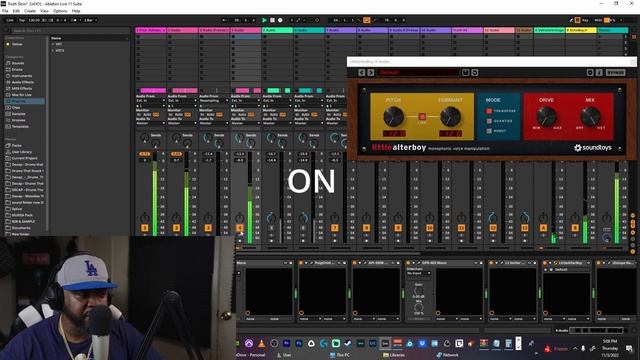The height and width of the screenshot is (360, 640).
Task: Select Robot mode in Little AlterBoy
Action: coord(489,131)
